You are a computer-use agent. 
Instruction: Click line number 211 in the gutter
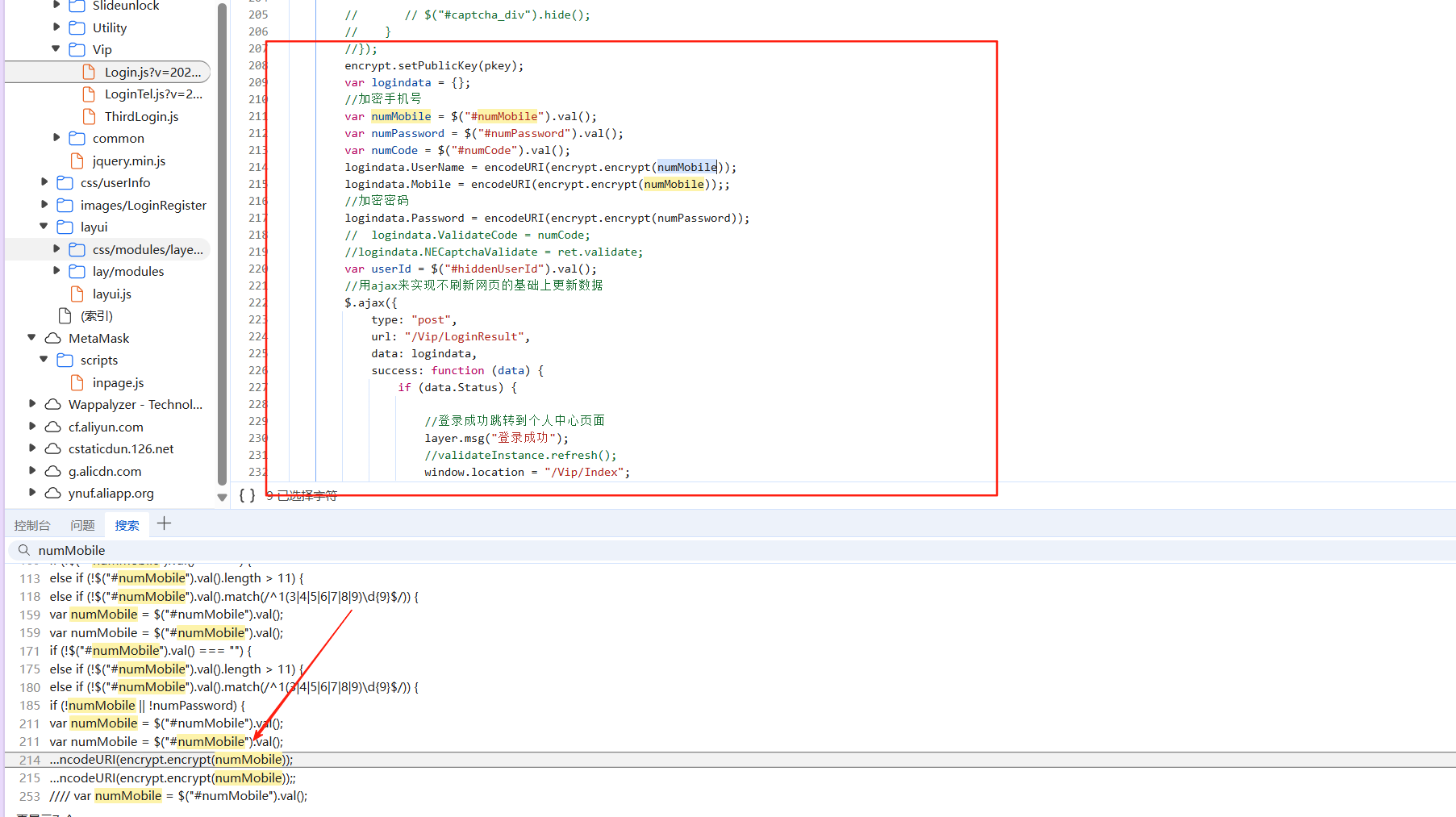(258, 116)
